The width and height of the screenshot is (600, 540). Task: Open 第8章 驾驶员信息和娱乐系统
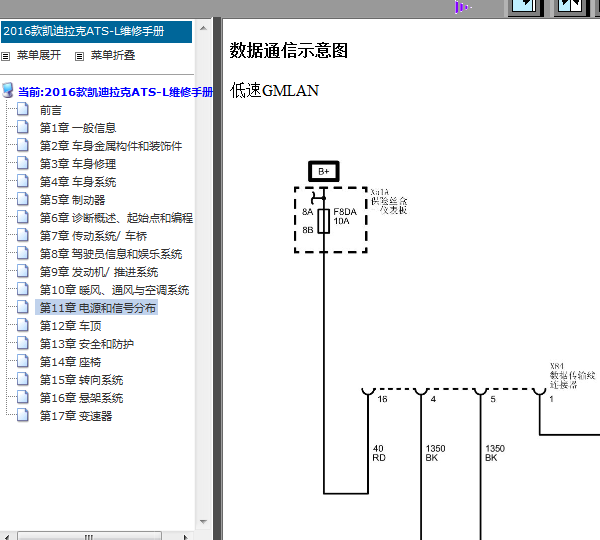(x=111, y=254)
